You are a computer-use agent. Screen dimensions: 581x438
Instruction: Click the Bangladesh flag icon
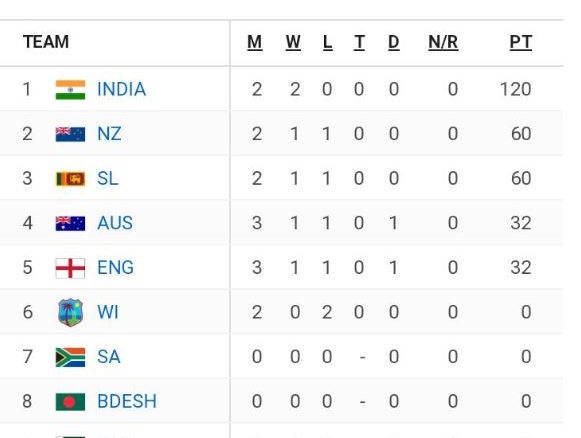(x=70, y=402)
